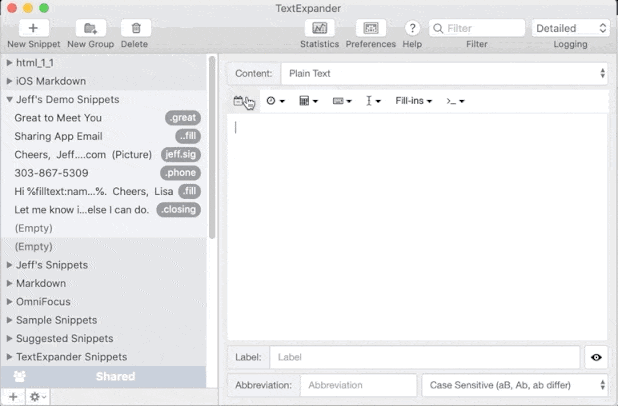
Task: Click the Shared people icon
Action: (20, 376)
